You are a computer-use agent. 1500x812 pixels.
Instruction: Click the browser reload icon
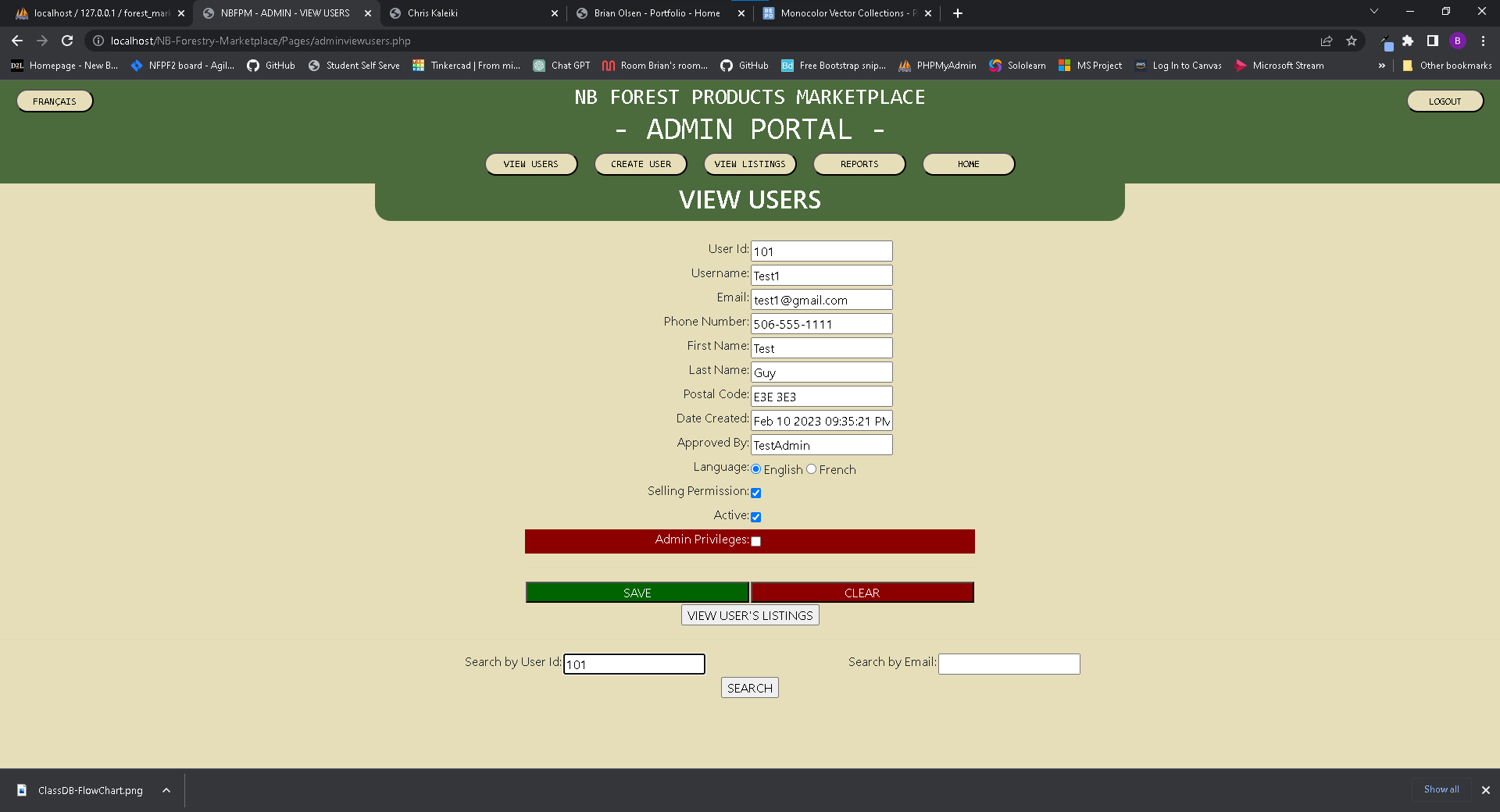(x=67, y=41)
